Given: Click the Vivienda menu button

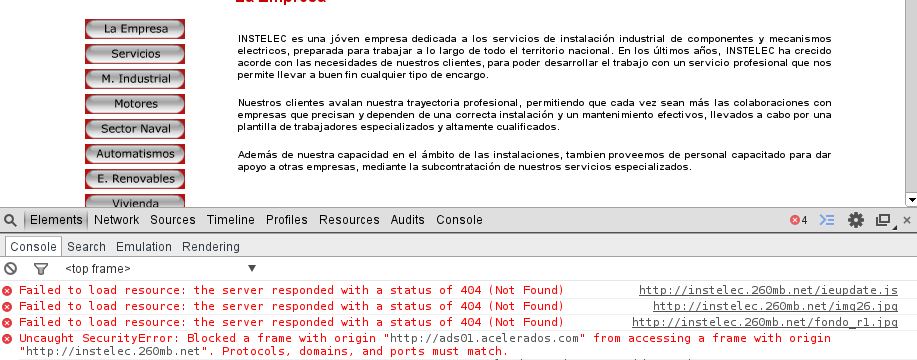Looking at the screenshot, I should click(x=135, y=200).
